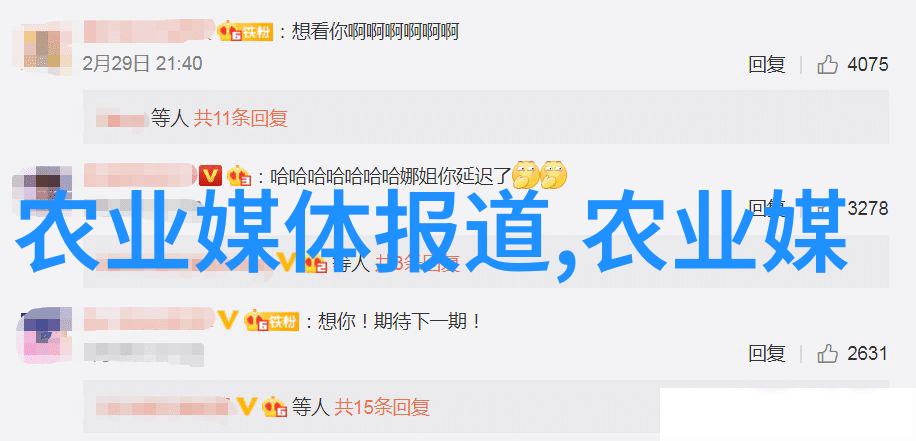916x441 pixels.
Task: Click thumbs-up icon beside 2631
Action: coord(828,353)
